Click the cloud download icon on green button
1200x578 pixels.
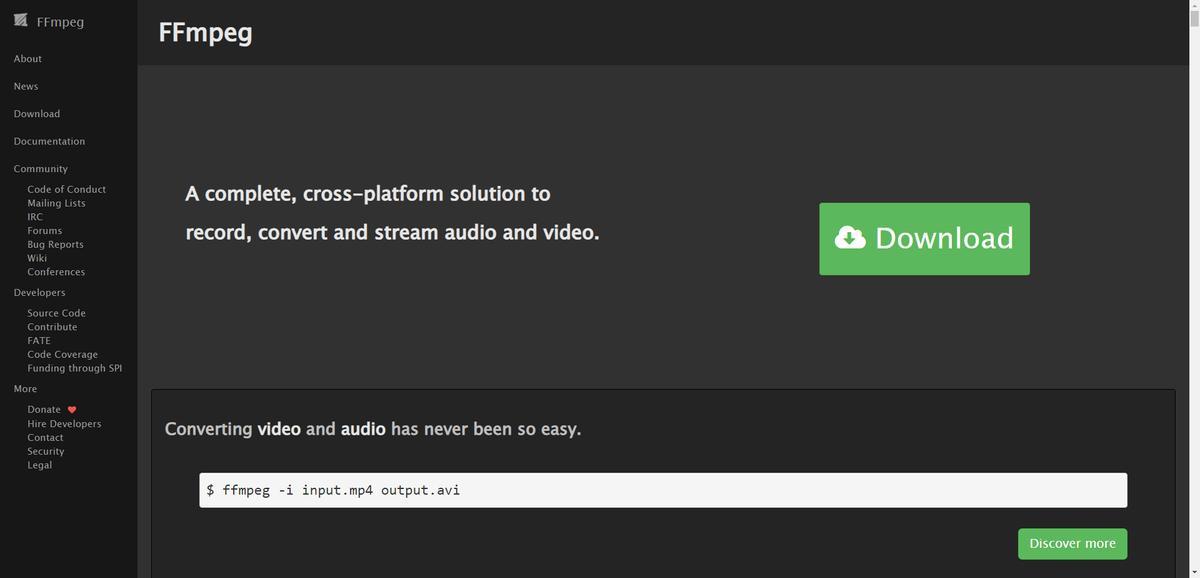coord(850,238)
